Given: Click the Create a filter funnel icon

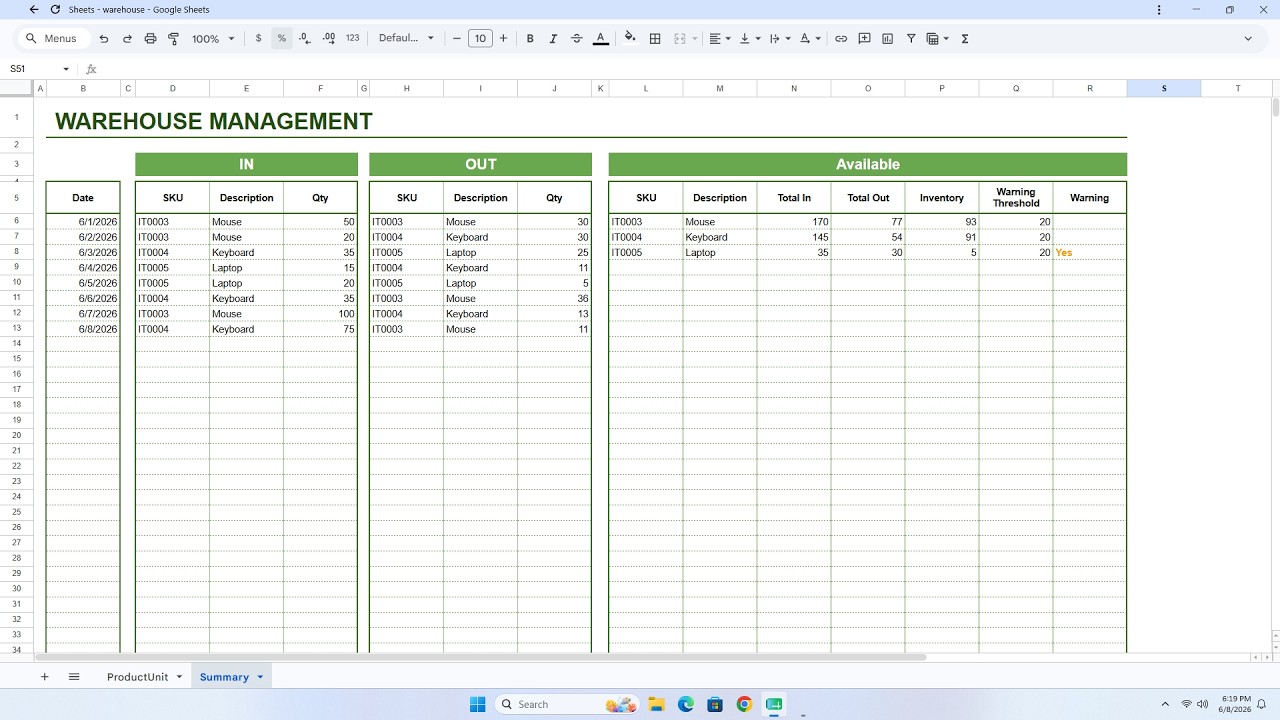Looking at the screenshot, I should point(911,38).
